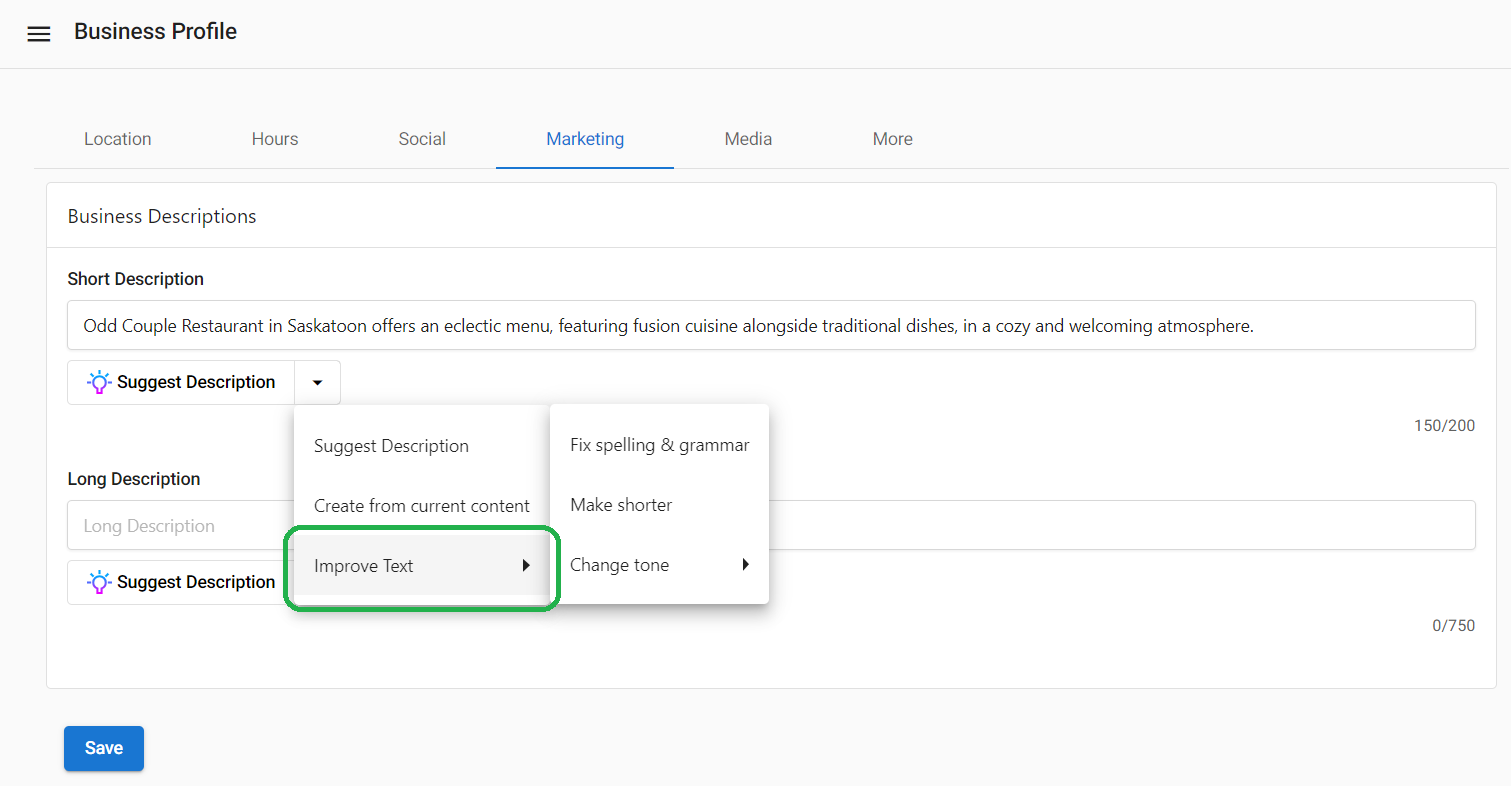Click the lightbulb icon on Short Description suggest button
This screenshot has height=786, width=1511.
(x=98, y=382)
